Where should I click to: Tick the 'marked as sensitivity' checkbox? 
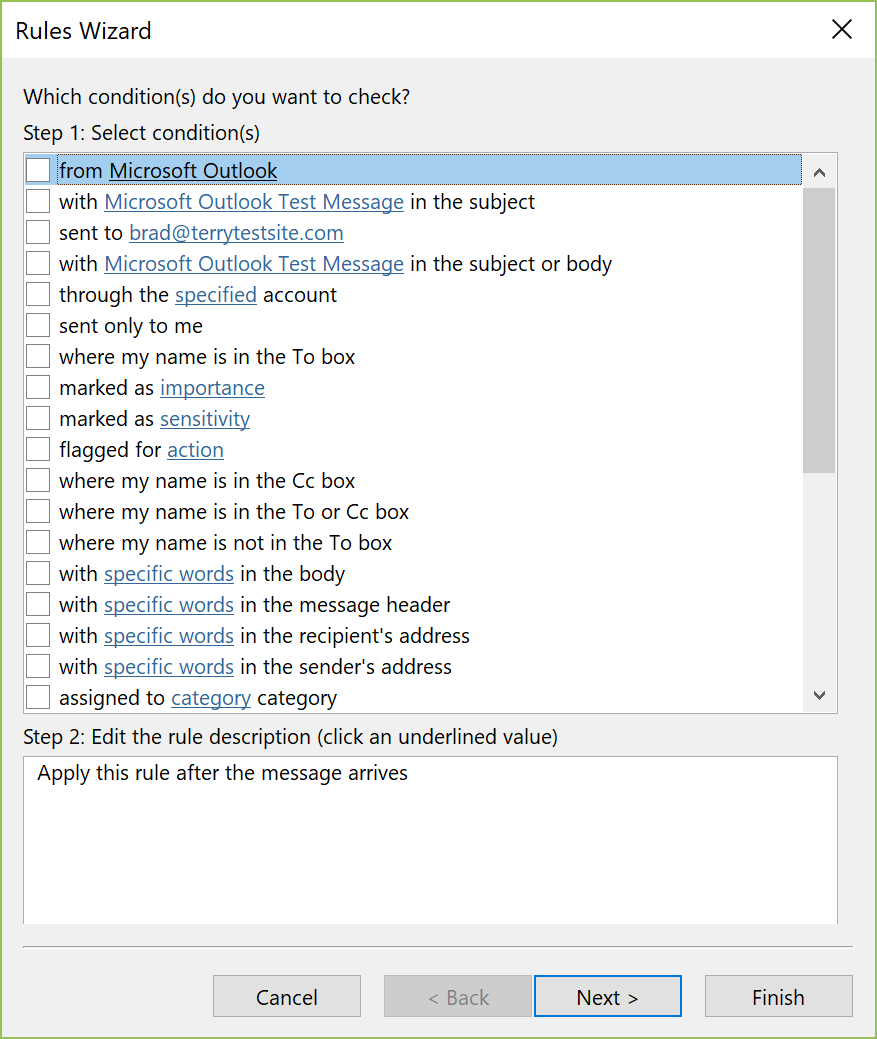click(38, 419)
